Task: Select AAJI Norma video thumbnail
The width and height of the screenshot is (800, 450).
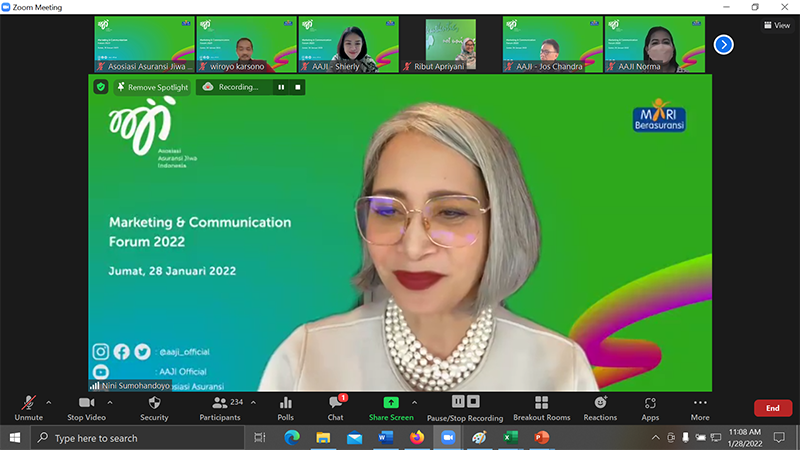Action: [x=655, y=44]
